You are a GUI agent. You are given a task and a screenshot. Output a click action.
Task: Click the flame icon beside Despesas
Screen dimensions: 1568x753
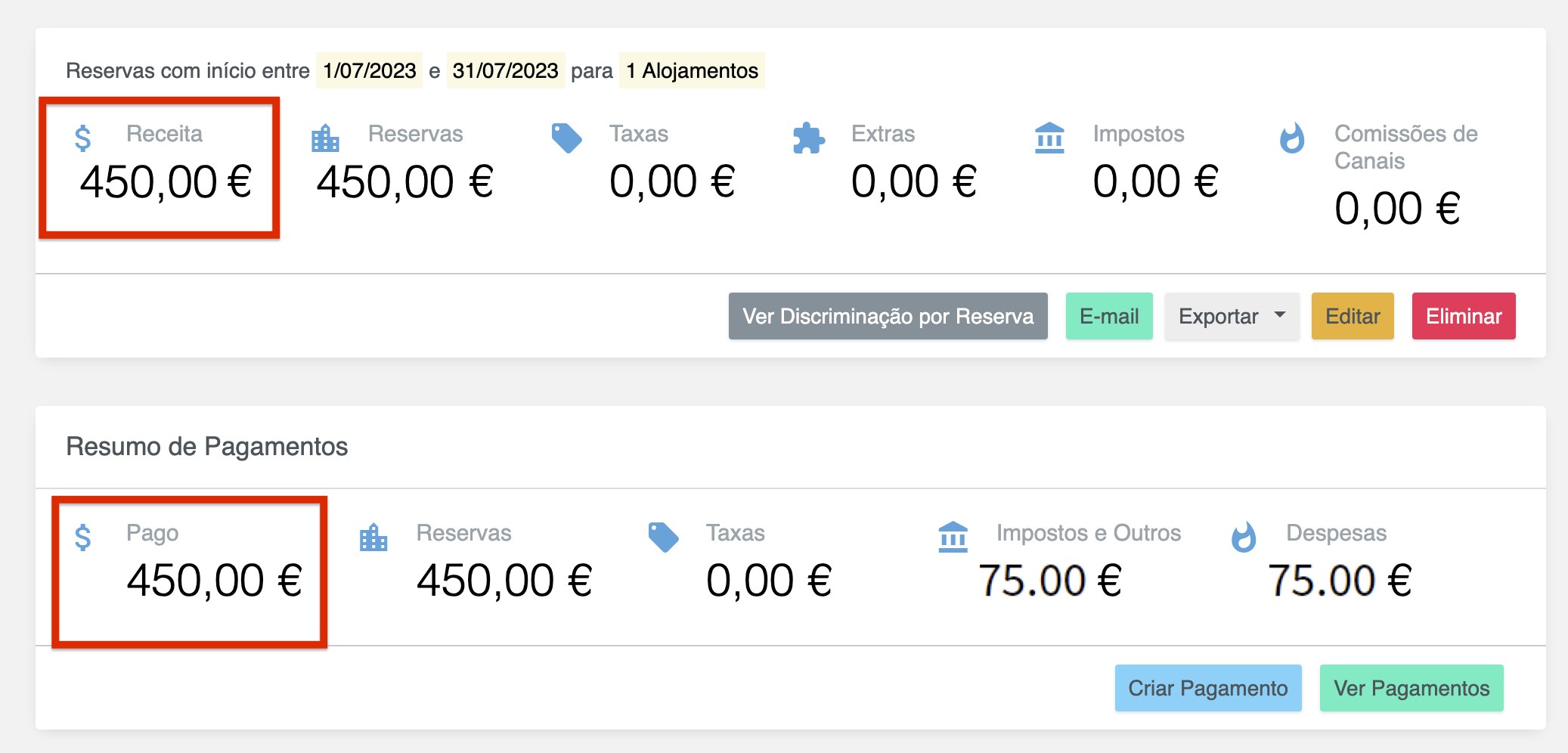1244,538
